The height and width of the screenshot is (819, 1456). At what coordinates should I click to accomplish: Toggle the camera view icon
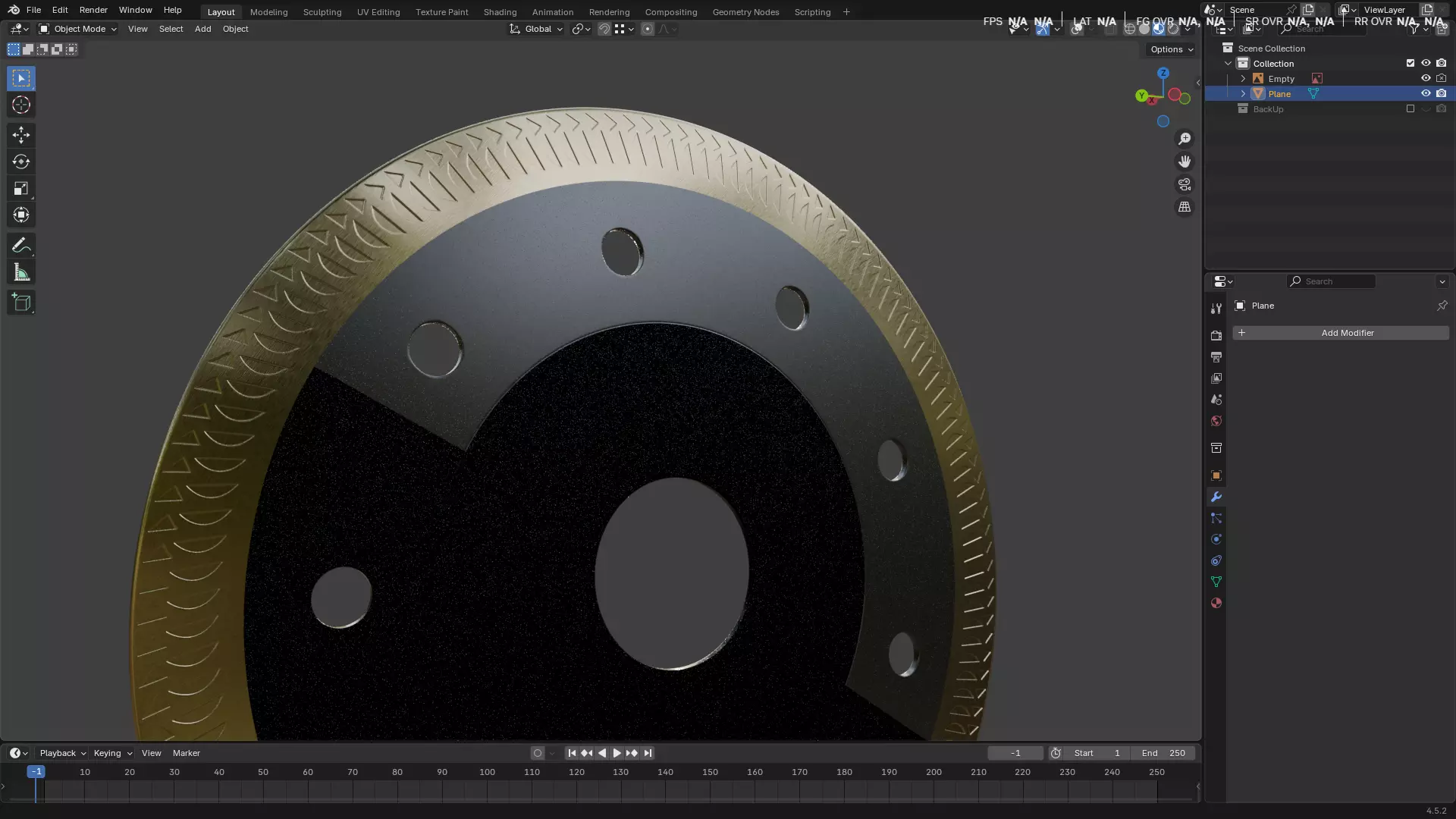1185,184
